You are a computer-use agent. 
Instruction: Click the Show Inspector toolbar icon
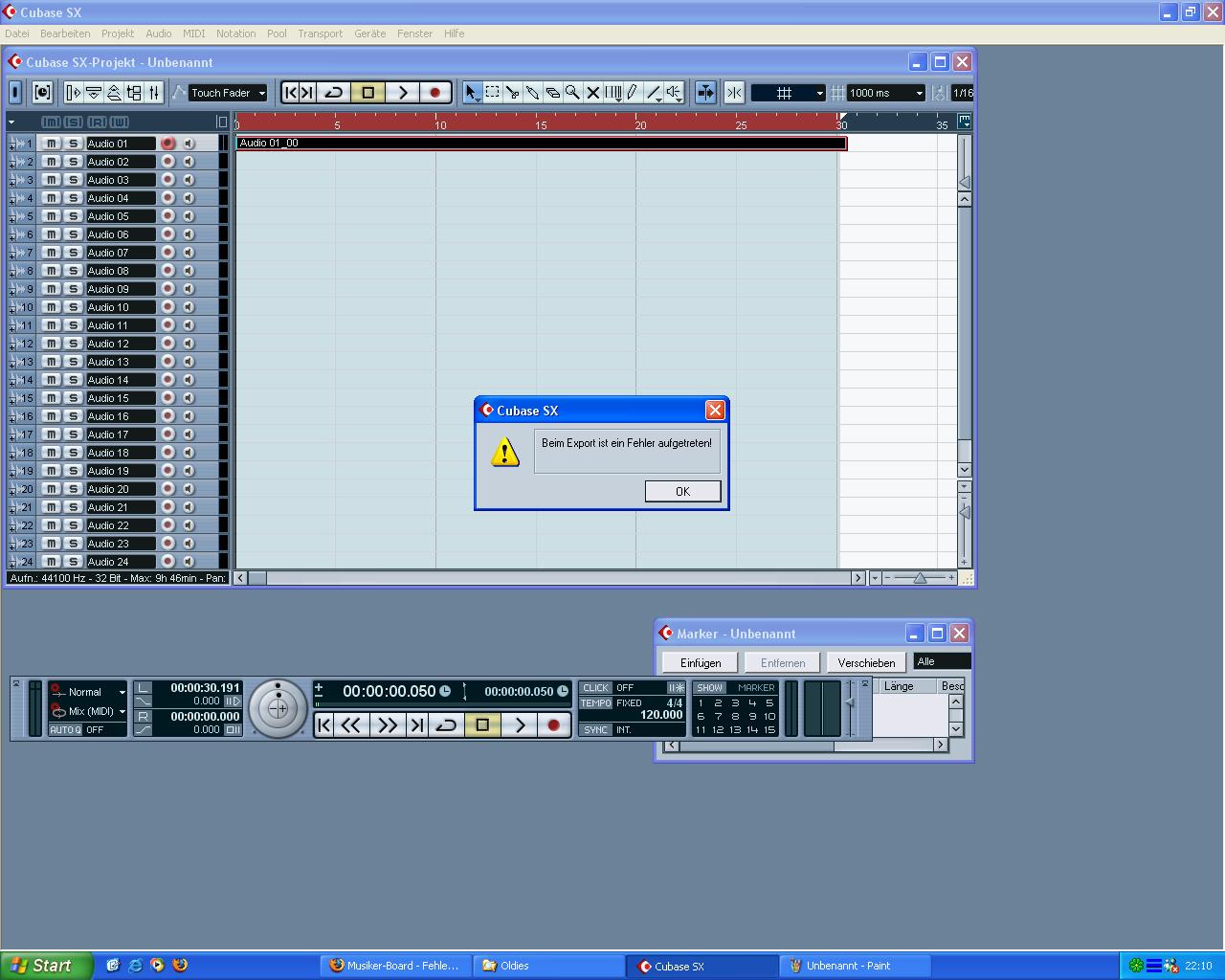coord(74,93)
